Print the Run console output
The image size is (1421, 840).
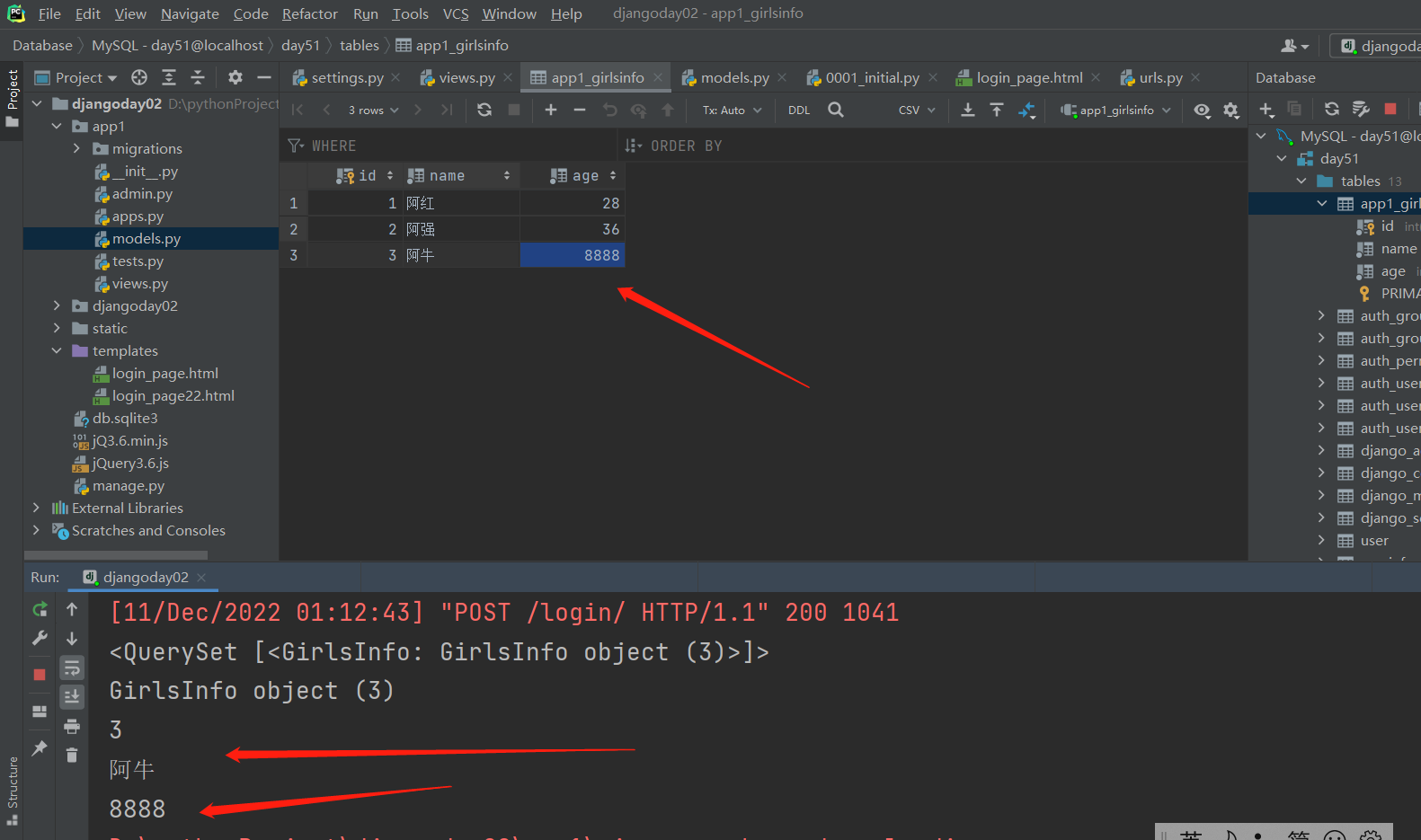(72, 726)
